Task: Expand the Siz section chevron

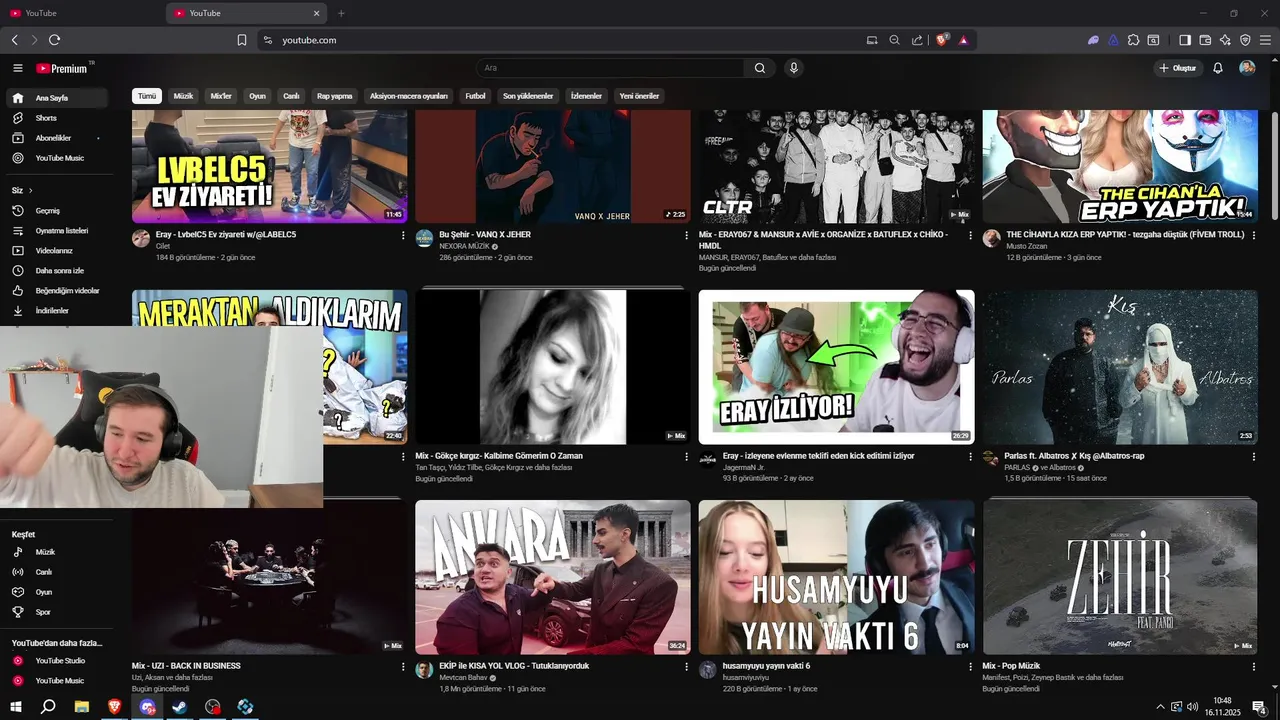Action: pyautogui.click(x=30, y=190)
